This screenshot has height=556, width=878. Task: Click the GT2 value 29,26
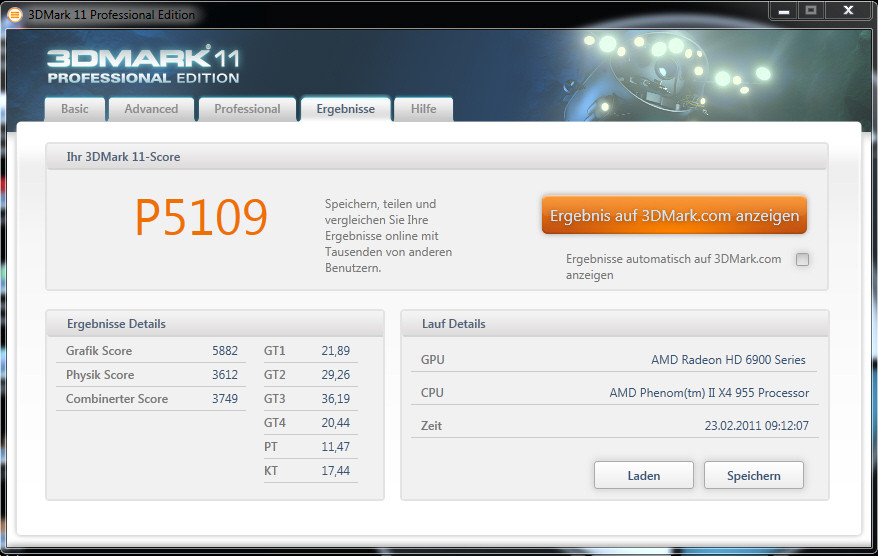(x=335, y=375)
